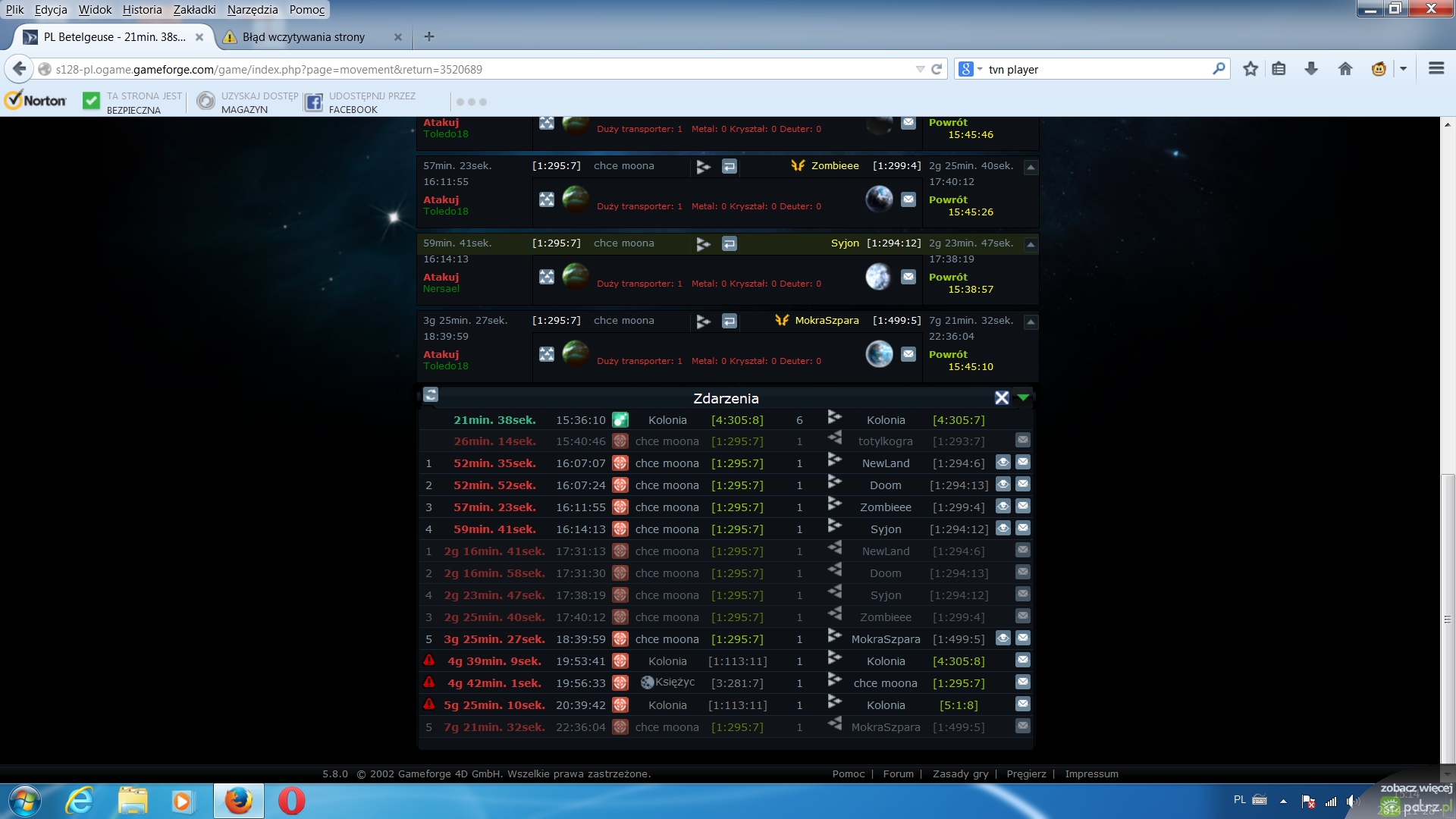Refresh the Zdarzenia events list
Viewport: 1456px width, 819px height.
431,394
